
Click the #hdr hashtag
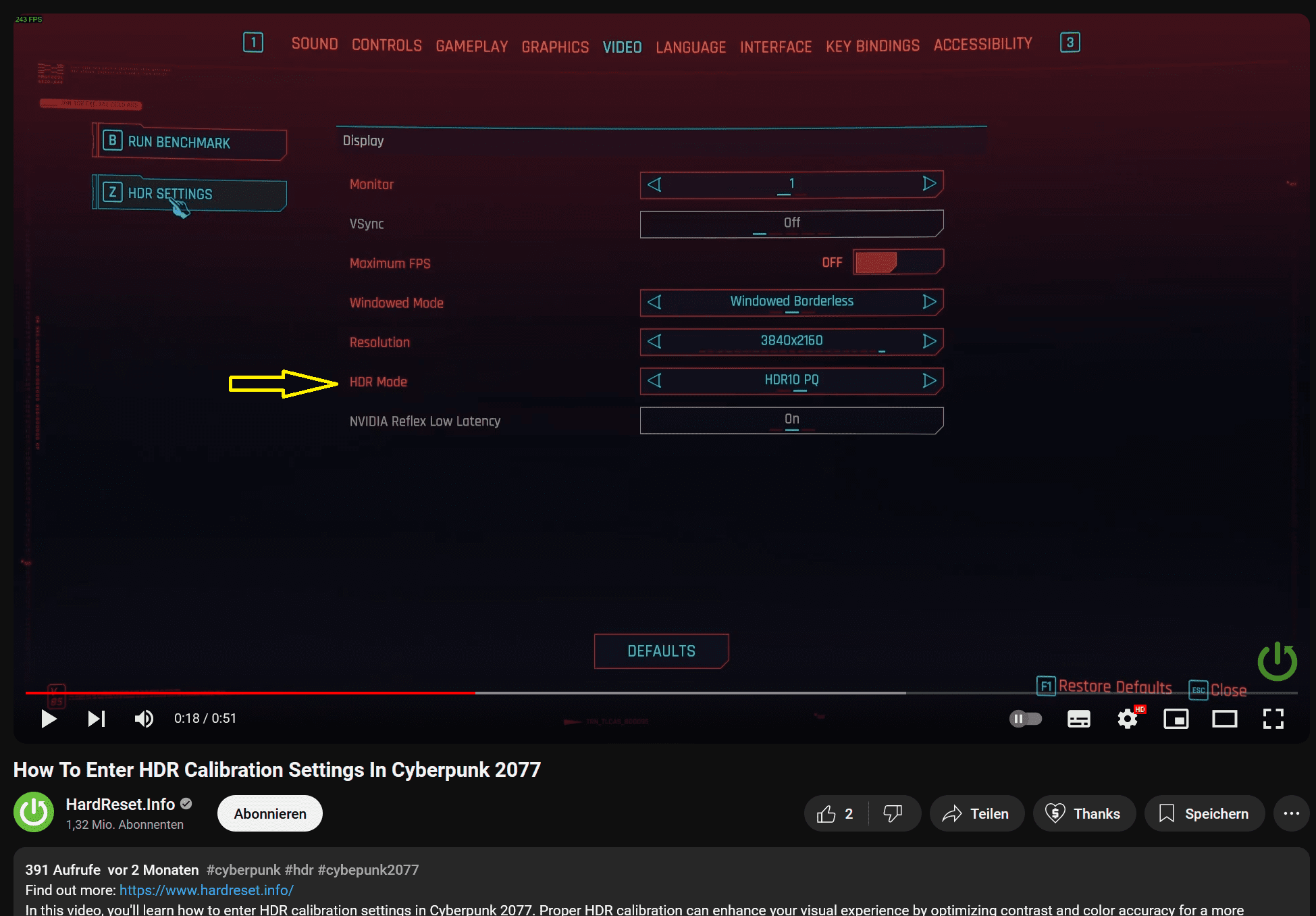299,870
